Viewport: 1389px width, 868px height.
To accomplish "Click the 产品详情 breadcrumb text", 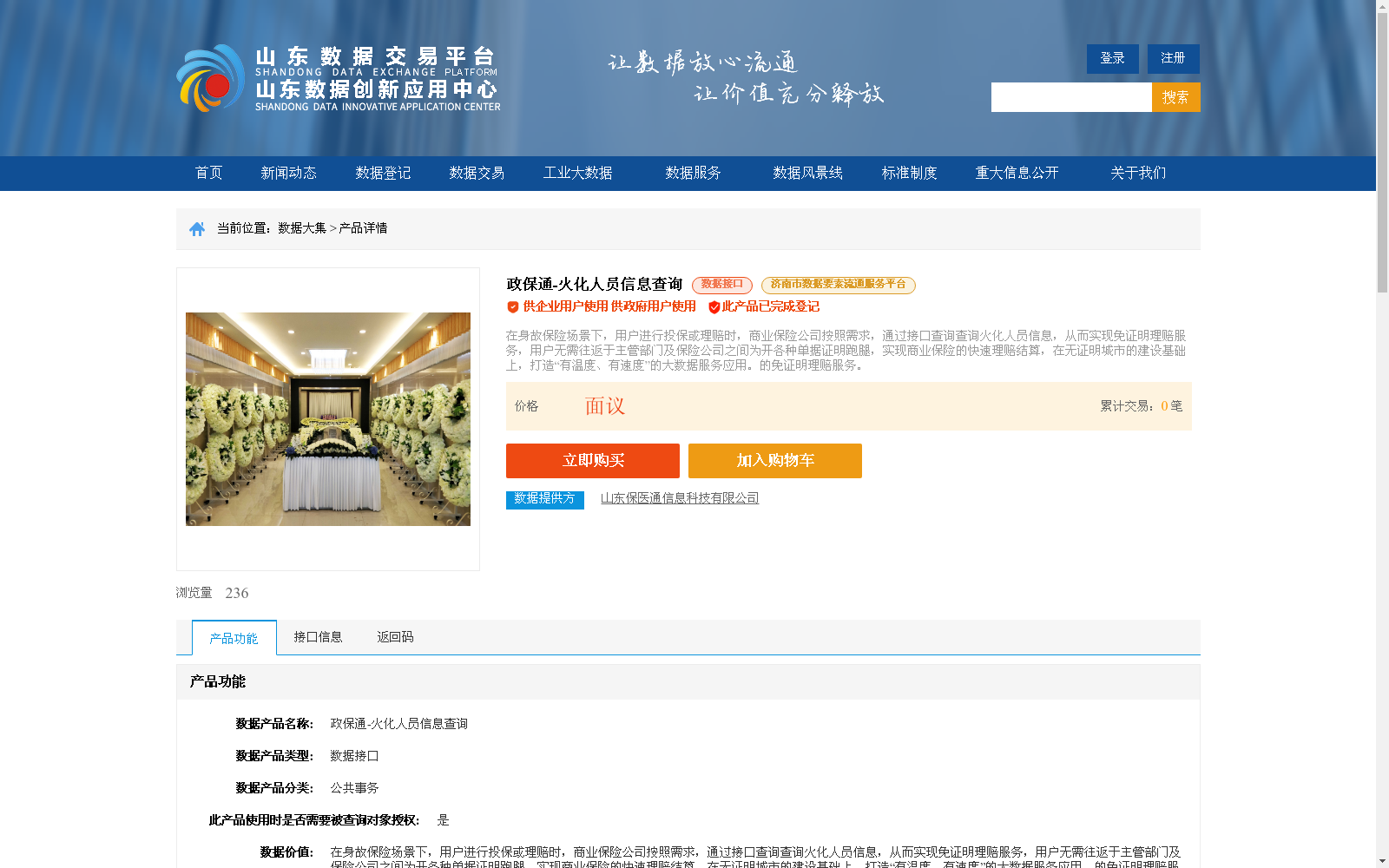I will coord(363,228).
